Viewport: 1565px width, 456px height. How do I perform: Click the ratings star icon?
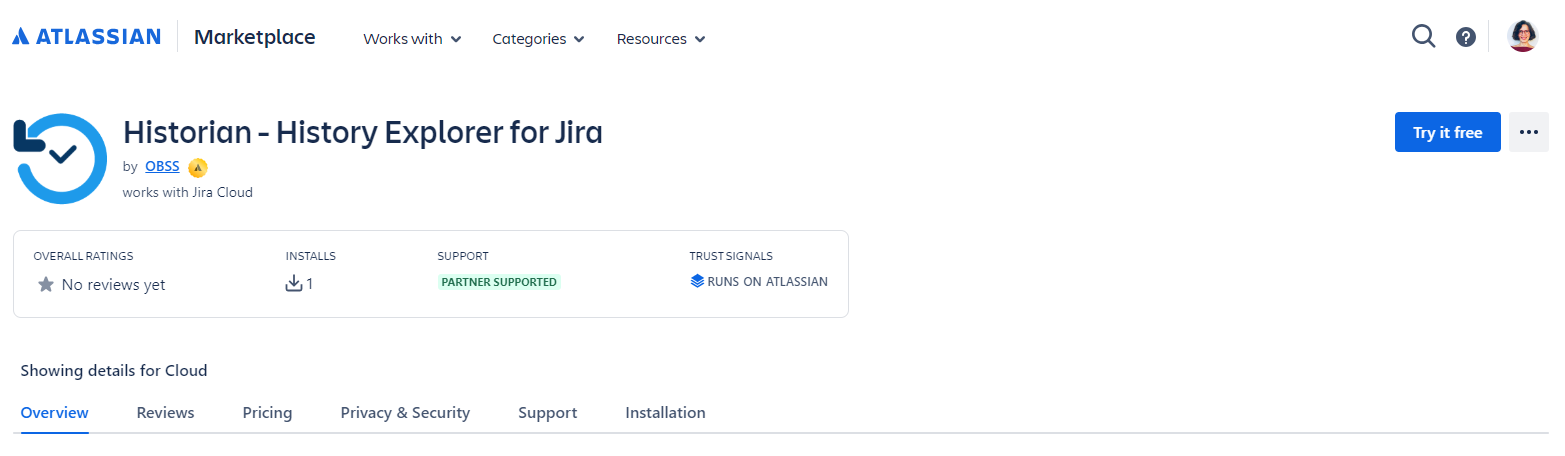pos(46,285)
